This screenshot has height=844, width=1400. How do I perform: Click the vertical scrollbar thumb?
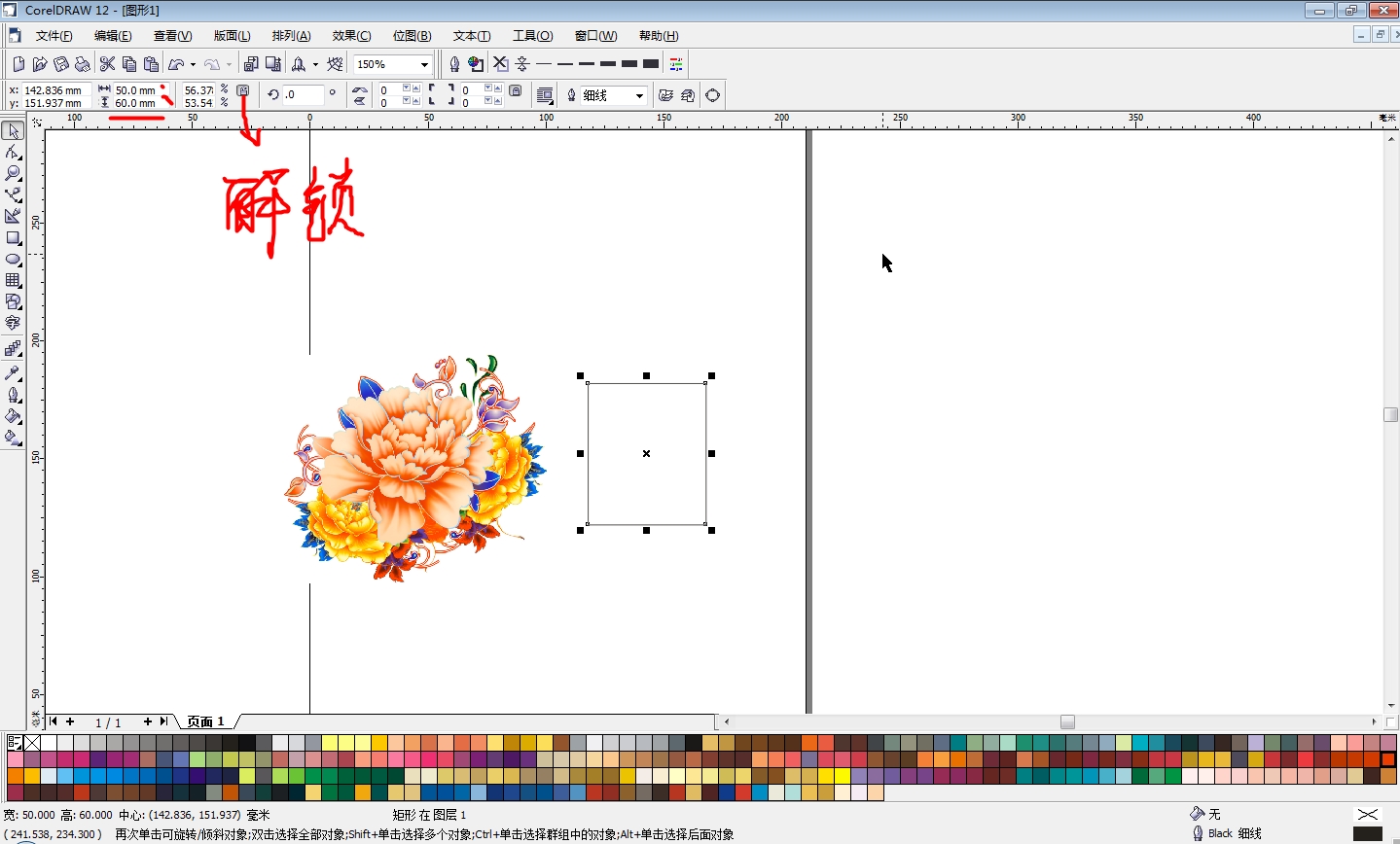[x=1391, y=414]
